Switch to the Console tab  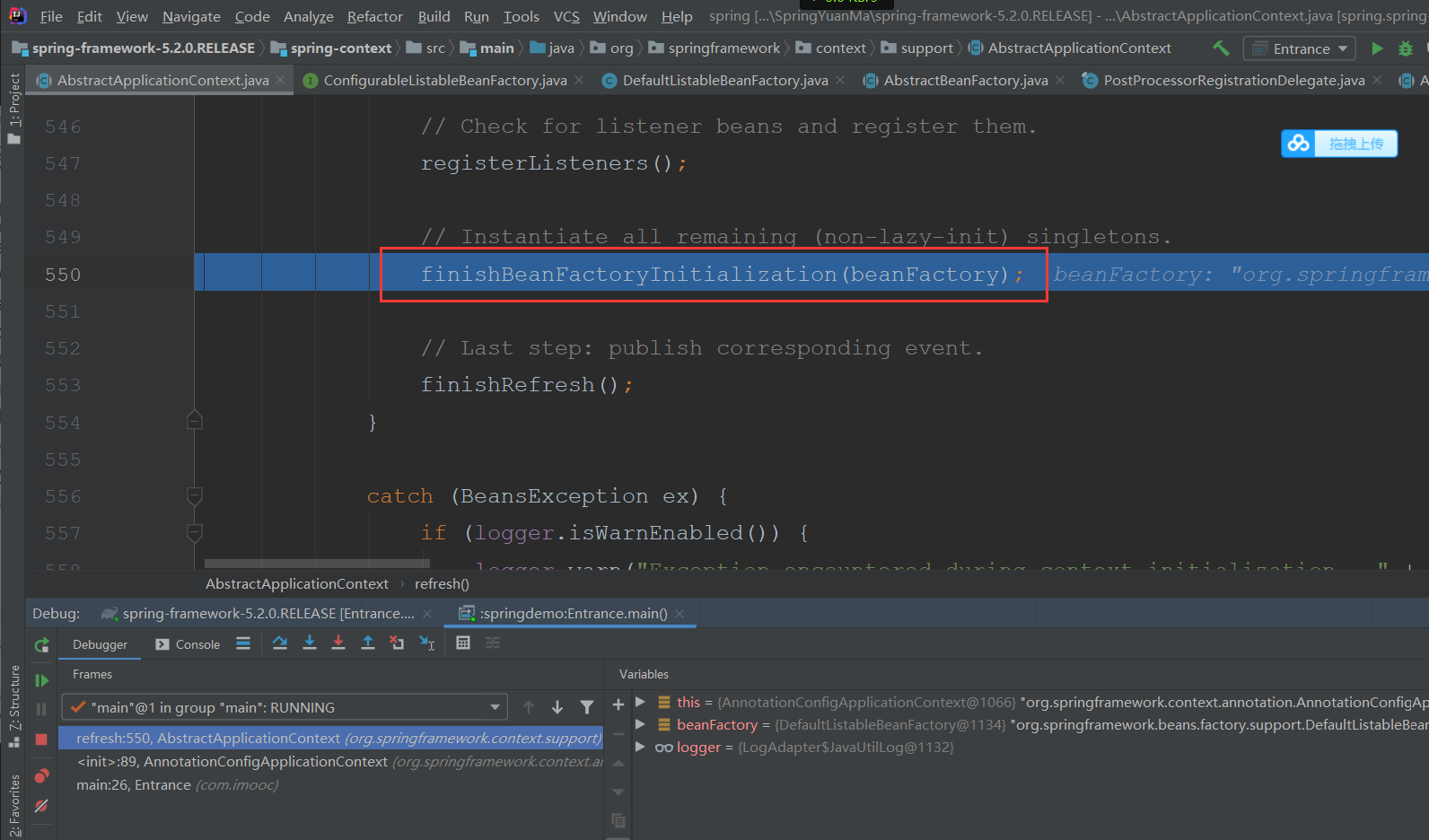pos(188,644)
